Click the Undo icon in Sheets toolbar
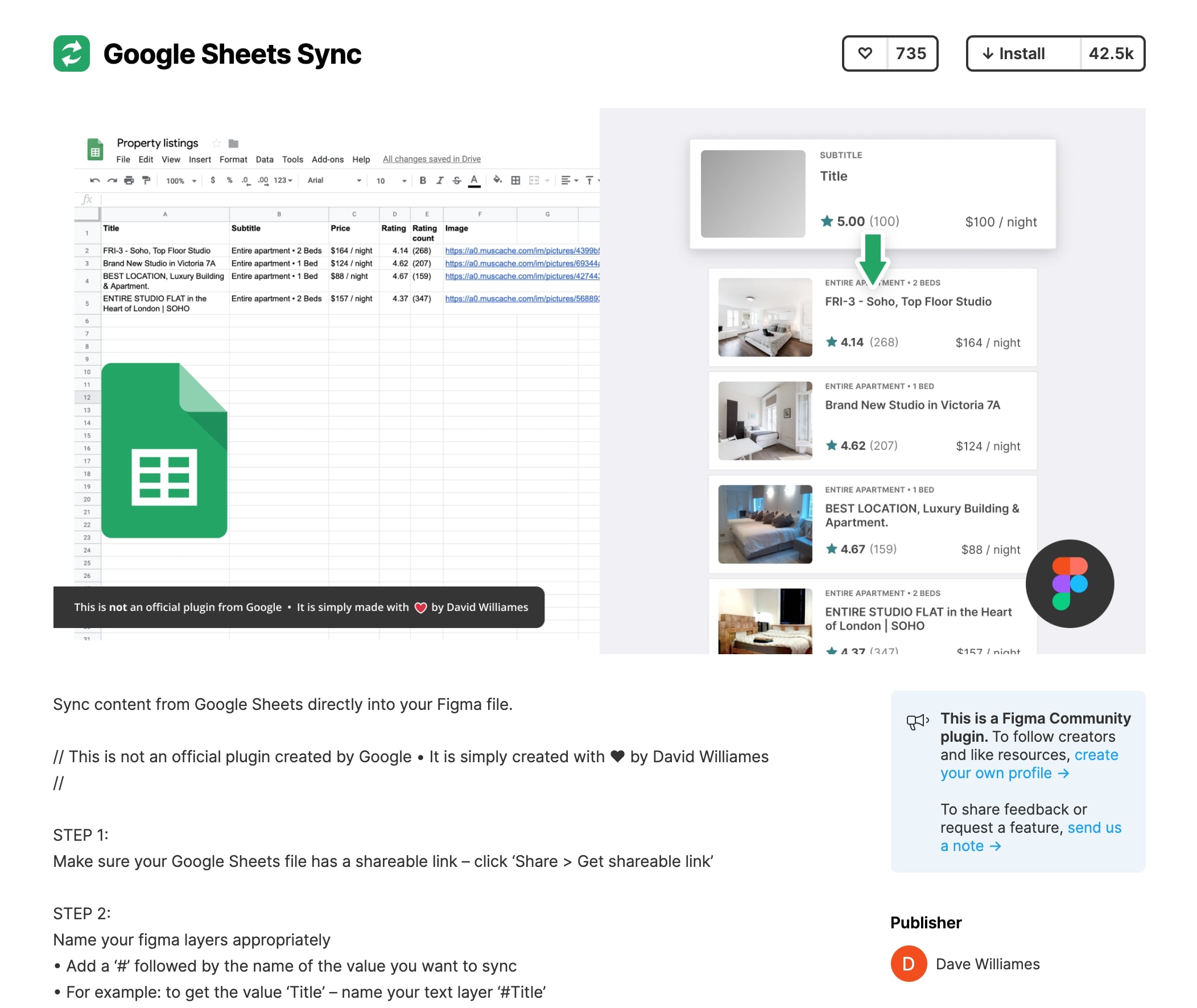 95,180
